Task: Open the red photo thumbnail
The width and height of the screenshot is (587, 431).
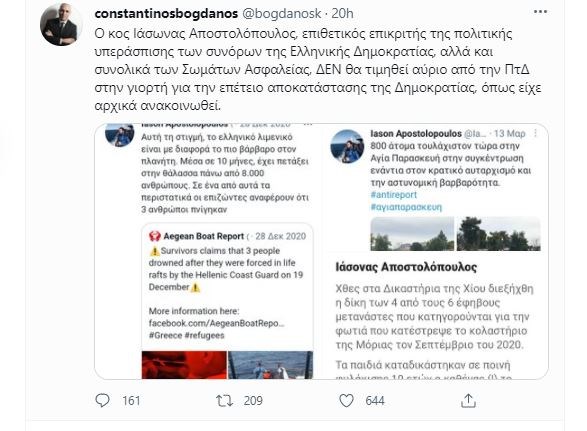Action: pyautogui.click(x=184, y=365)
